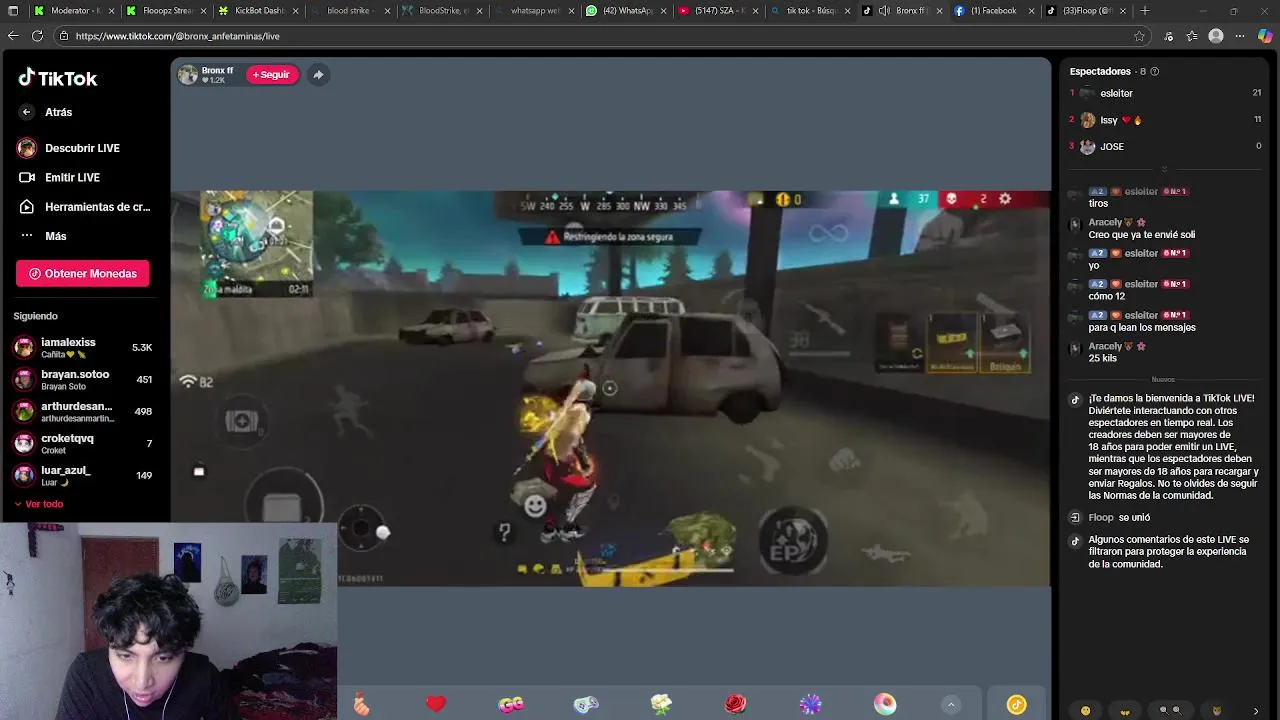Image resolution: width=1280 pixels, height=720 pixels.
Task: Bookmark this page with the star icon
Action: (x=1139, y=36)
